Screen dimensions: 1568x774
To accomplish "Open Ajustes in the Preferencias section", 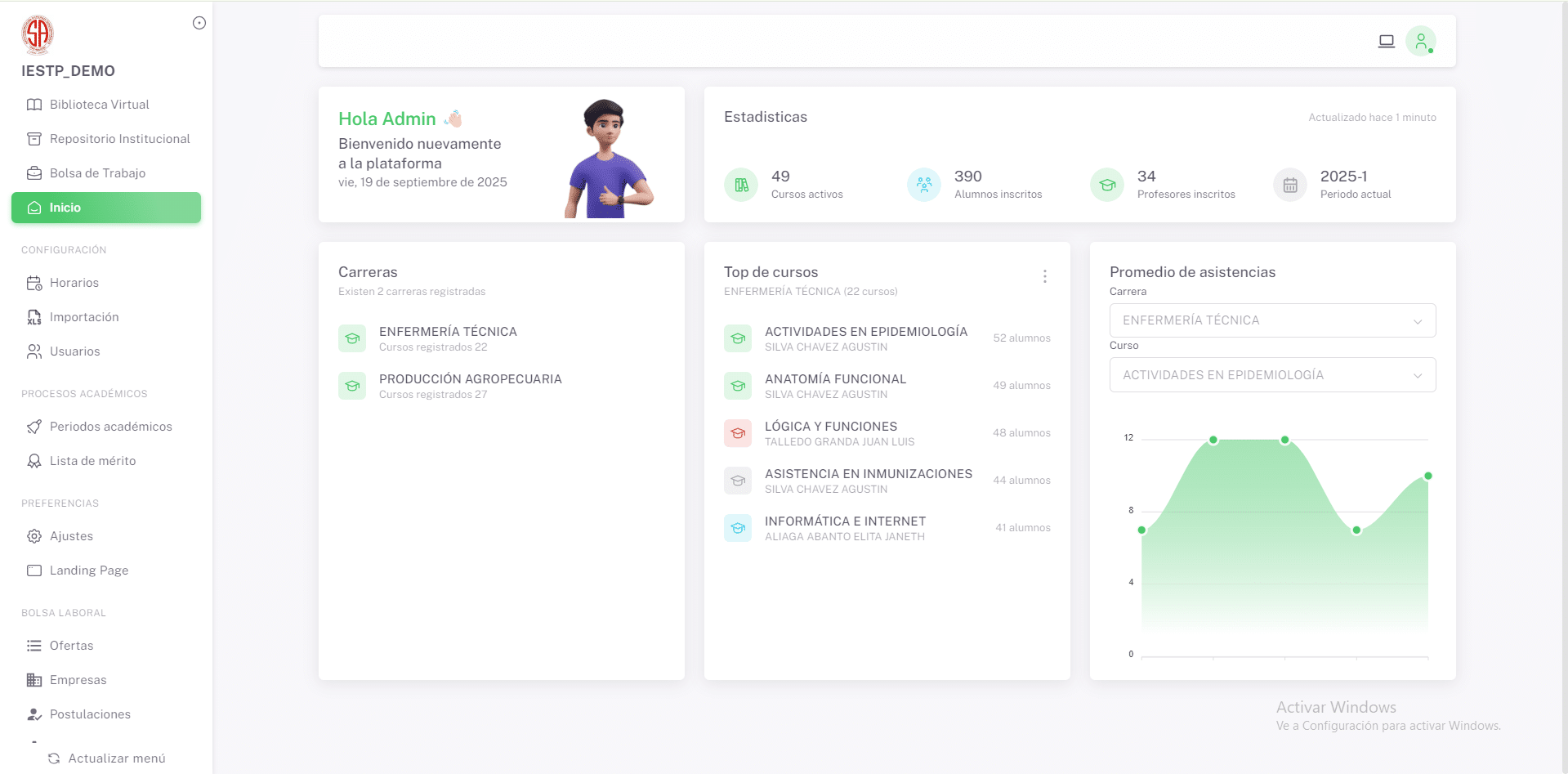I will pyautogui.click(x=71, y=536).
